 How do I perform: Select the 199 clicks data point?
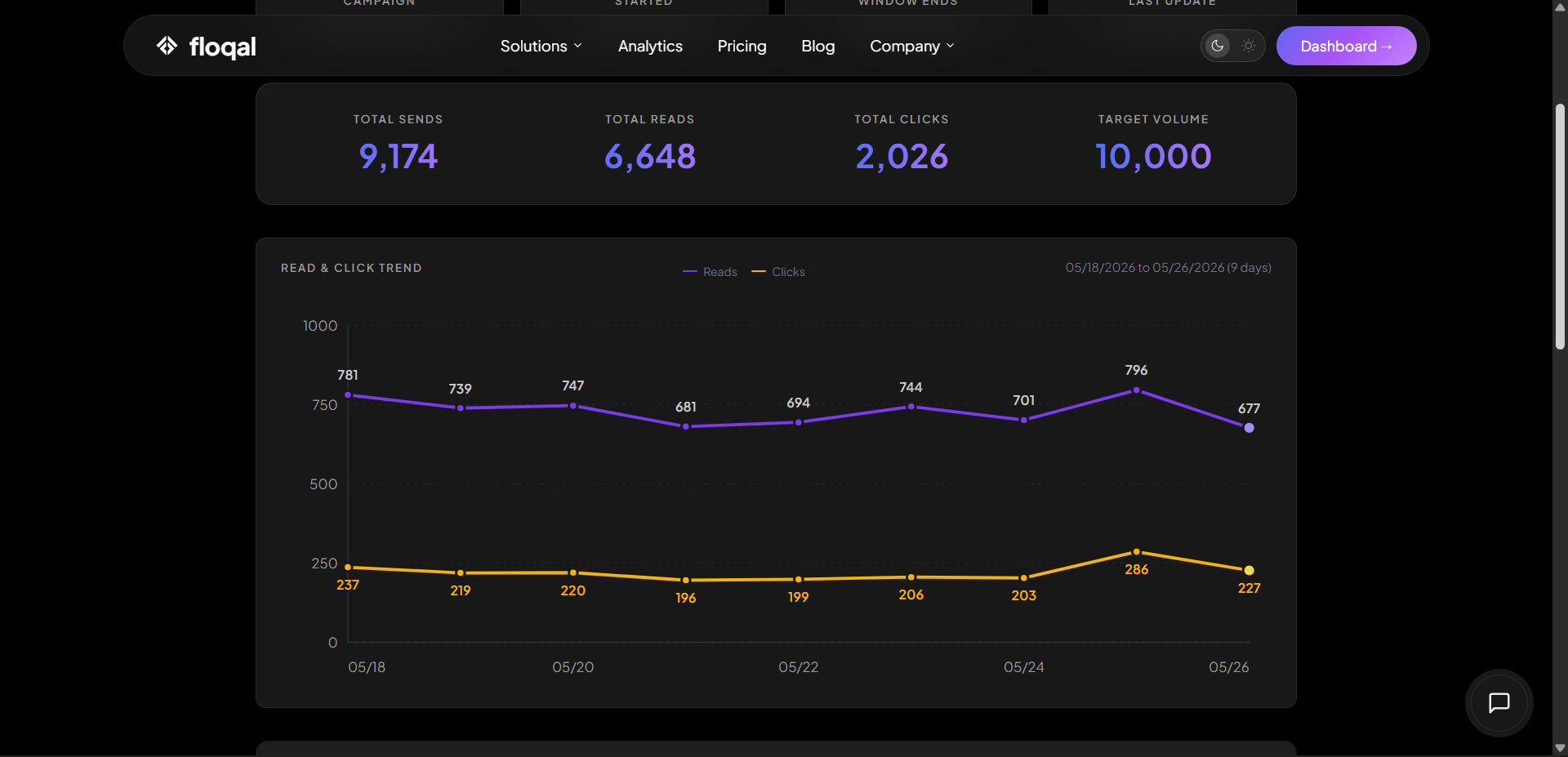799,580
